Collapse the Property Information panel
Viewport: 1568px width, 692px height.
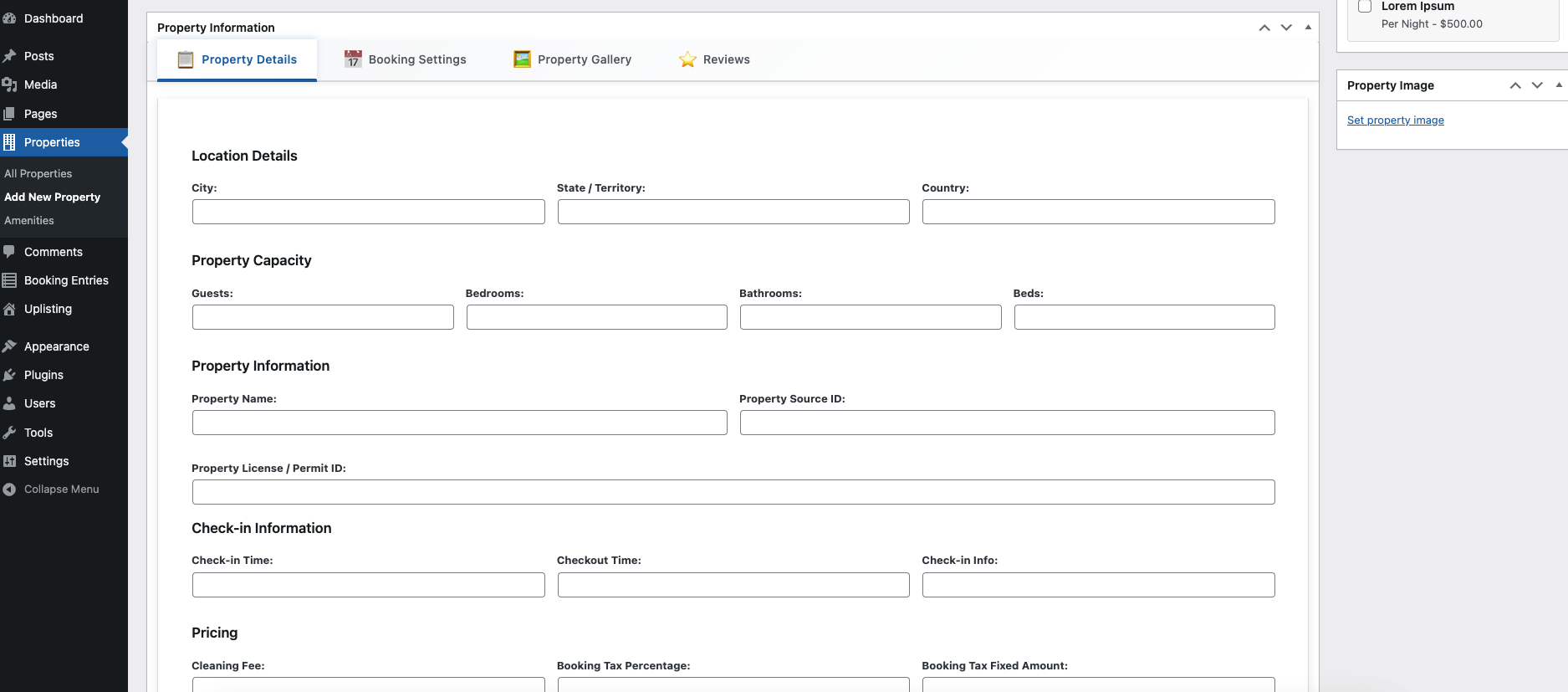tap(1308, 28)
